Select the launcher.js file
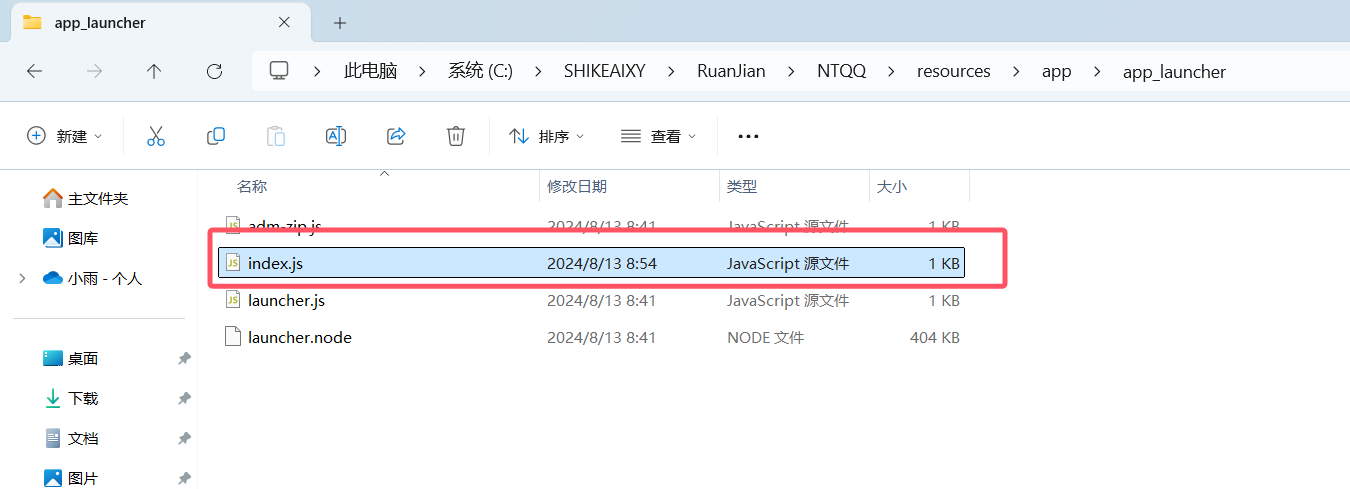Viewport: 1350px width, 489px height. click(x=286, y=300)
